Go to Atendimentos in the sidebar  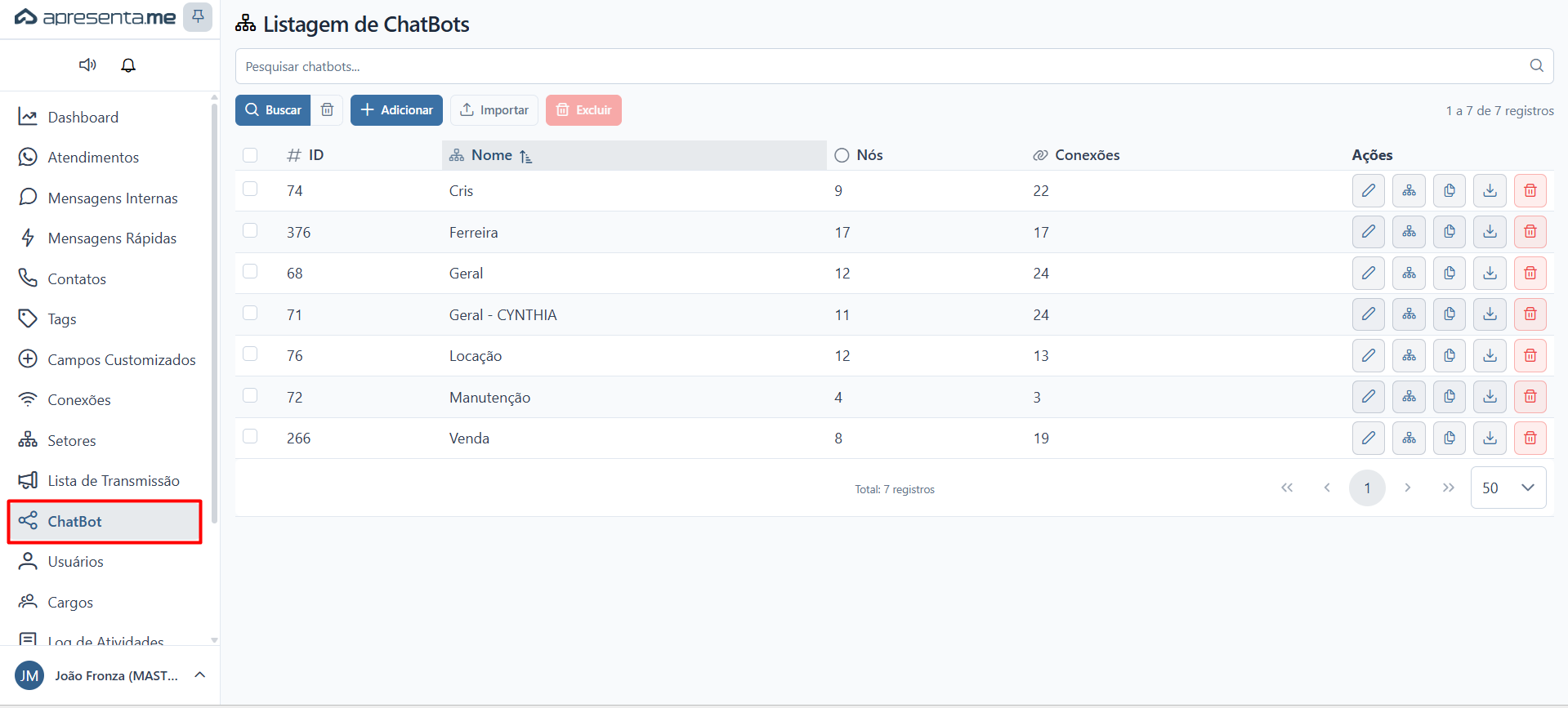[x=105, y=158]
